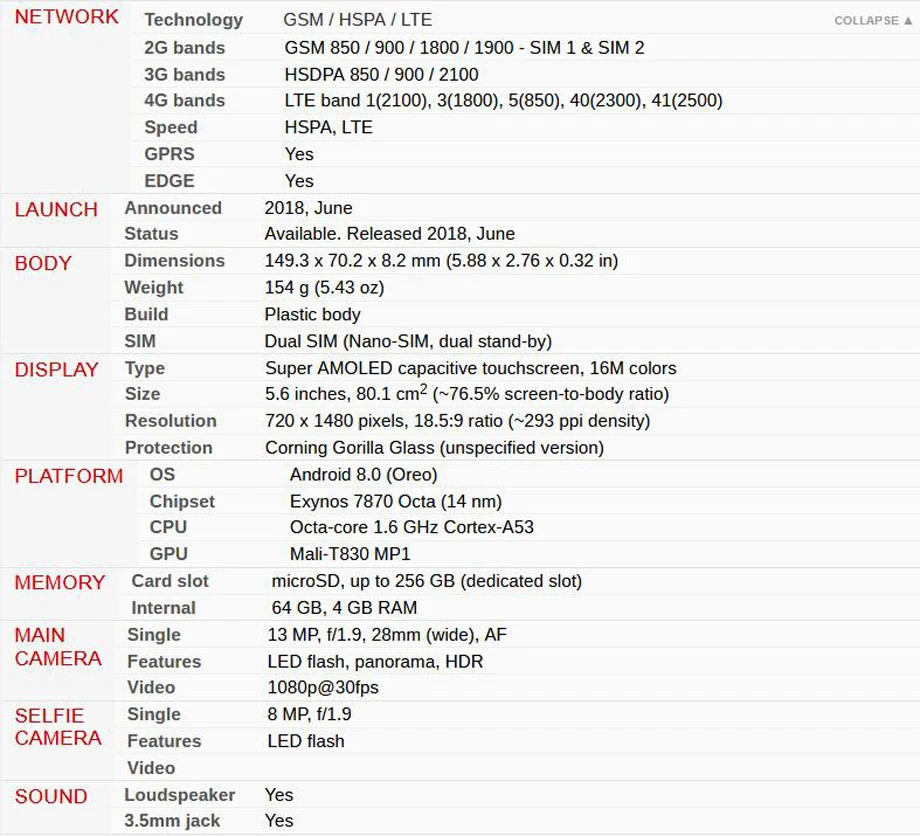Open the BODY section heading
This screenshot has width=920, height=836.
43,263
